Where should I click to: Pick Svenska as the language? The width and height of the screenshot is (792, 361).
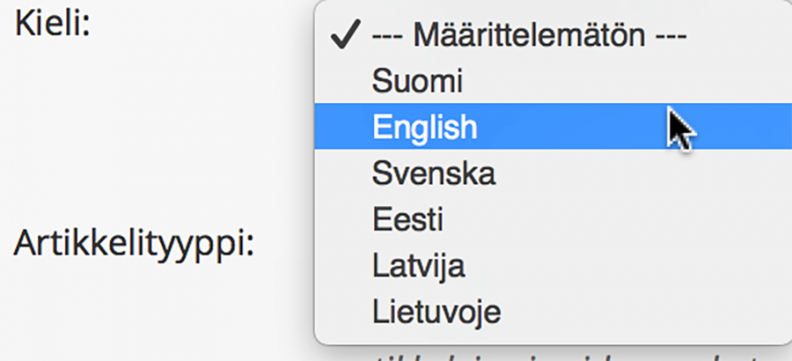coord(553,173)
